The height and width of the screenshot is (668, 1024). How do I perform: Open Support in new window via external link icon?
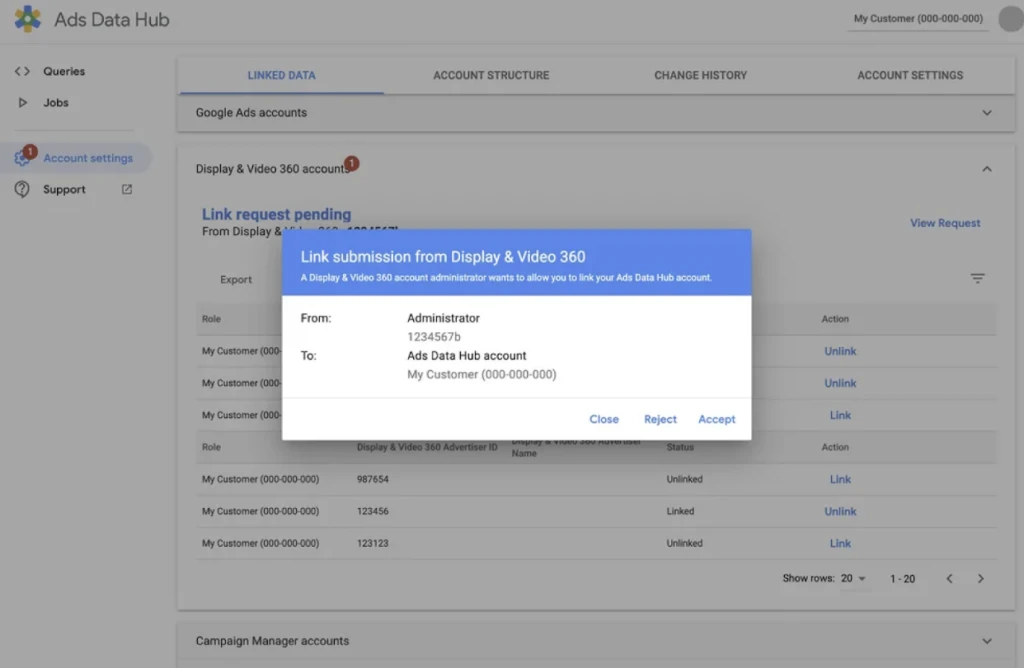point(126,189)
